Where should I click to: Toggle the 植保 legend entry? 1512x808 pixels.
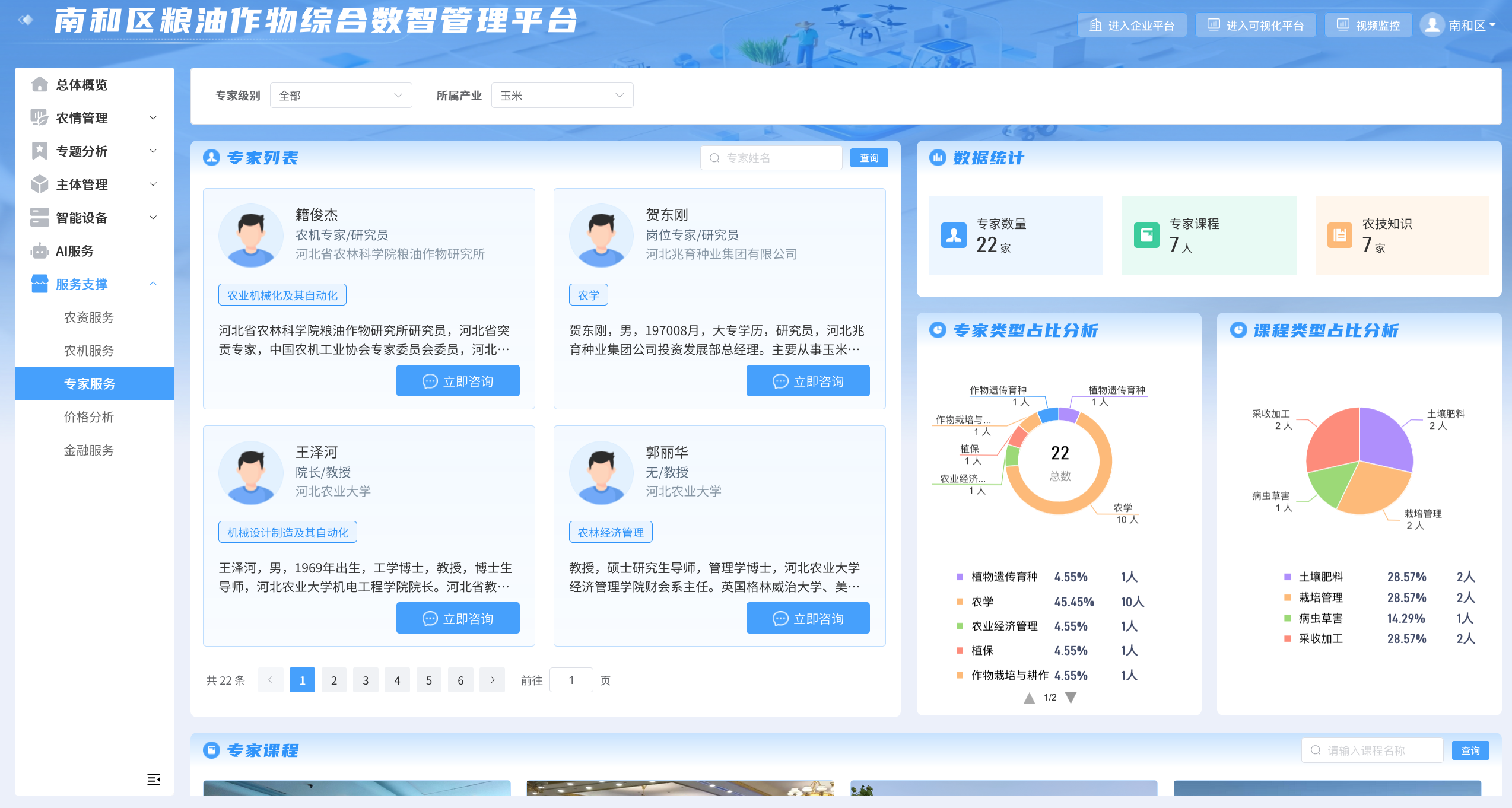coord(982,651)
